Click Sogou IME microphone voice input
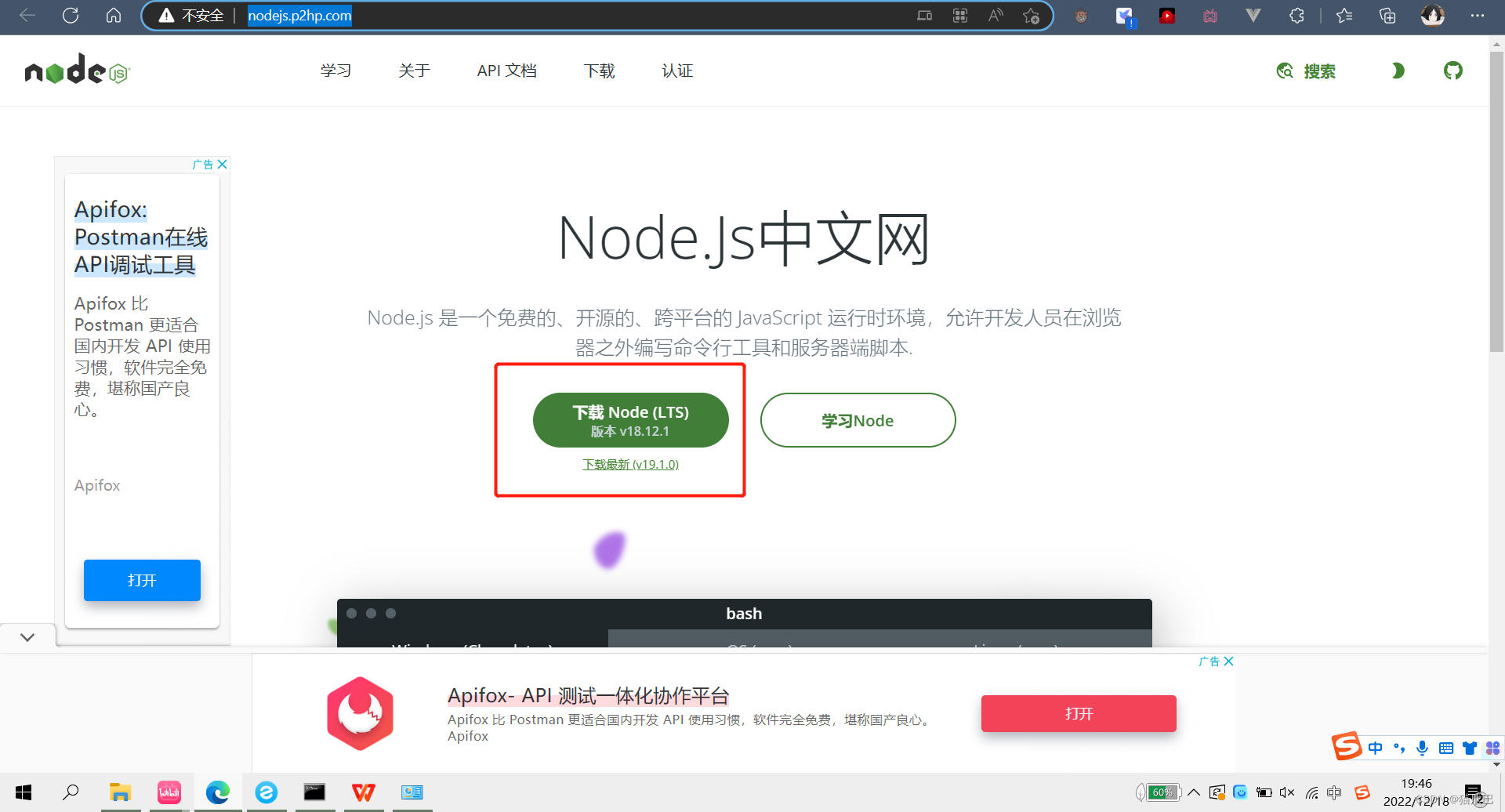The image size is (1505, 812). (x=1422, y=748)
